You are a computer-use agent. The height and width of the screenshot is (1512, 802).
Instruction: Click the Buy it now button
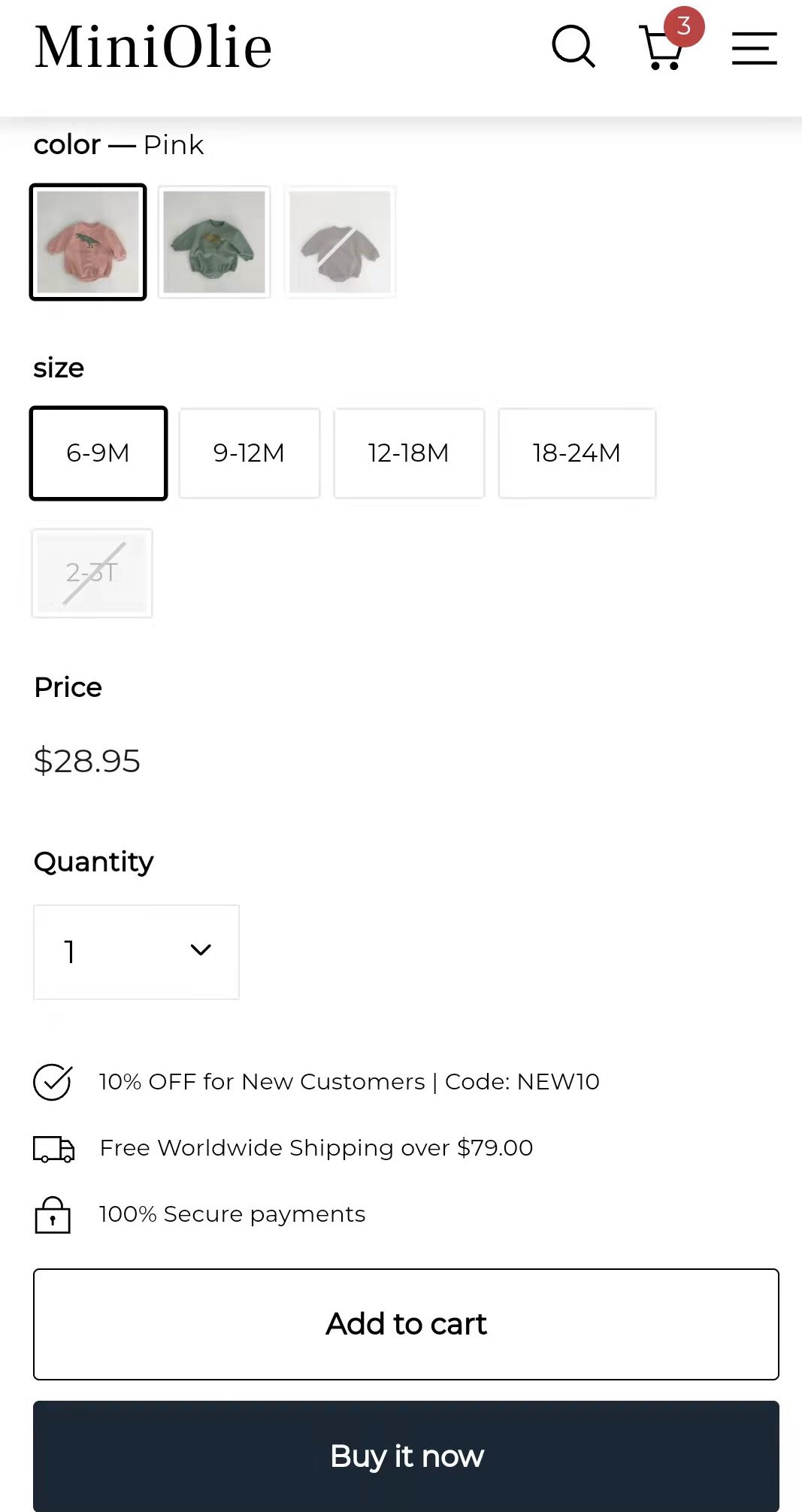(x=406, y=1456)
